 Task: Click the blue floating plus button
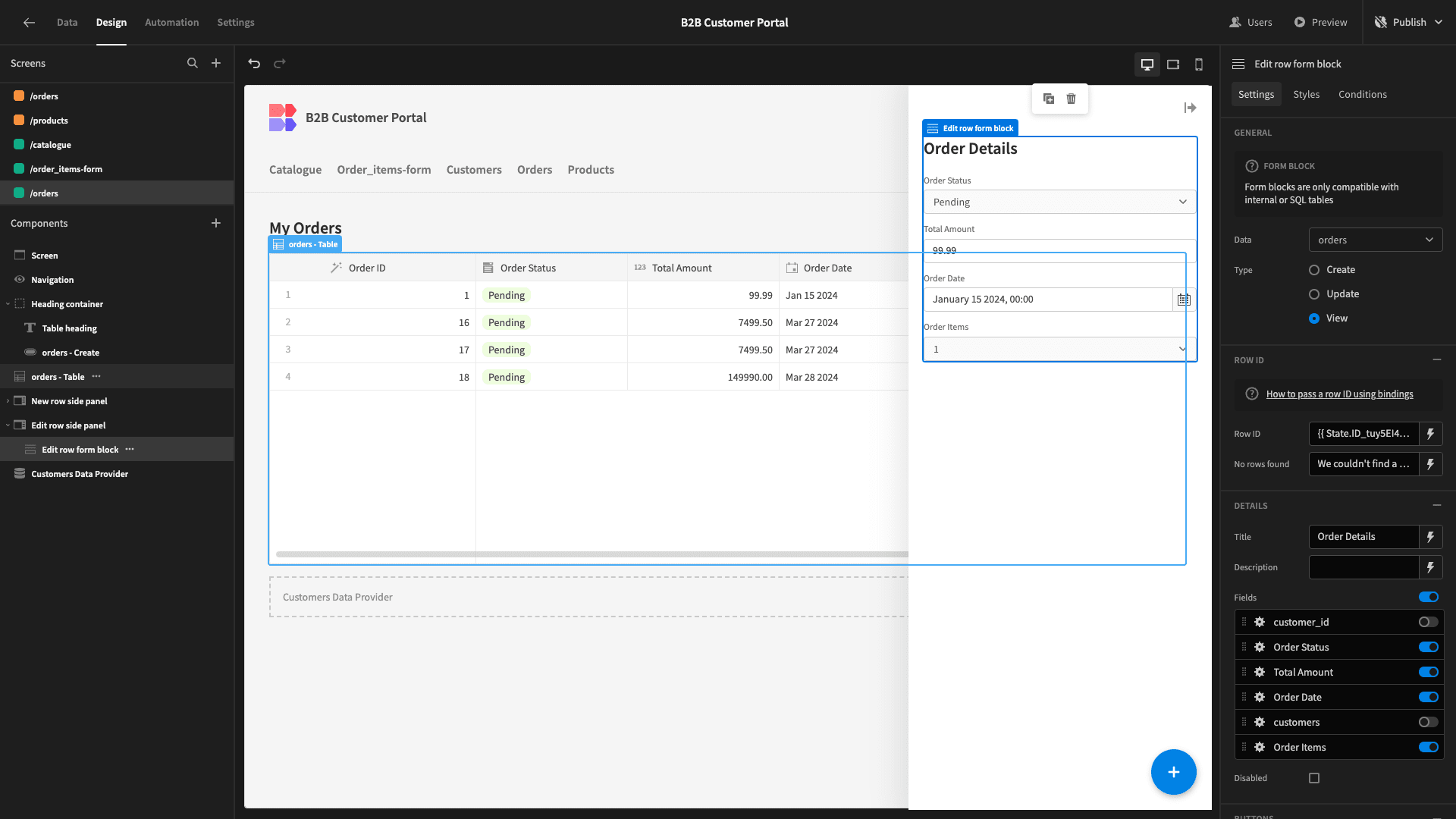[1174, 772]
